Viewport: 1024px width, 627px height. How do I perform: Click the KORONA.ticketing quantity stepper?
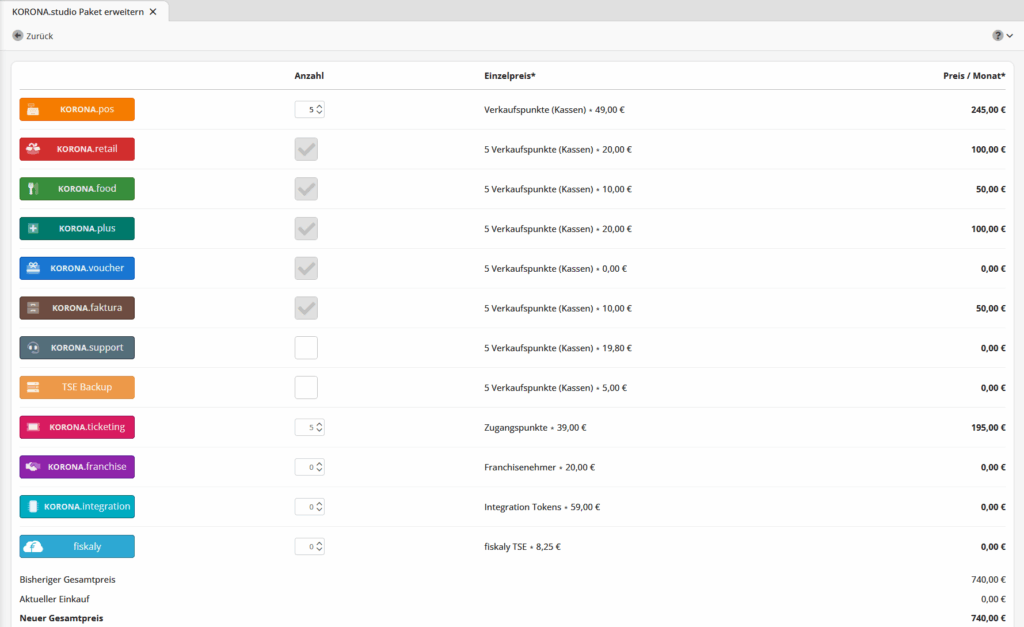point(310,428)
